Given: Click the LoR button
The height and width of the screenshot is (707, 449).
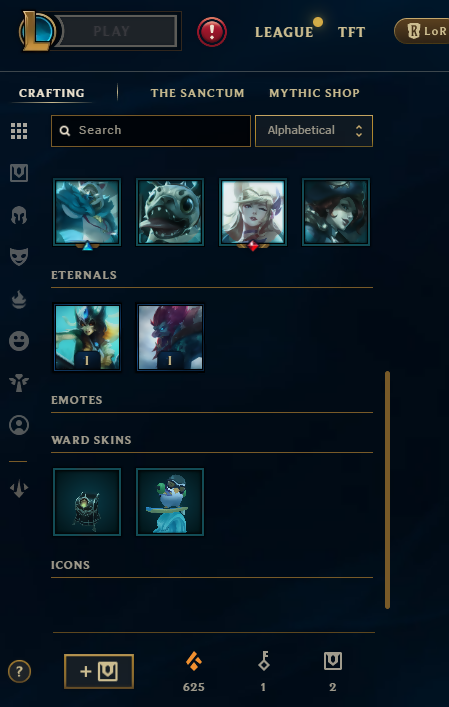Looking at the screenshot, I should pos(422,31).
